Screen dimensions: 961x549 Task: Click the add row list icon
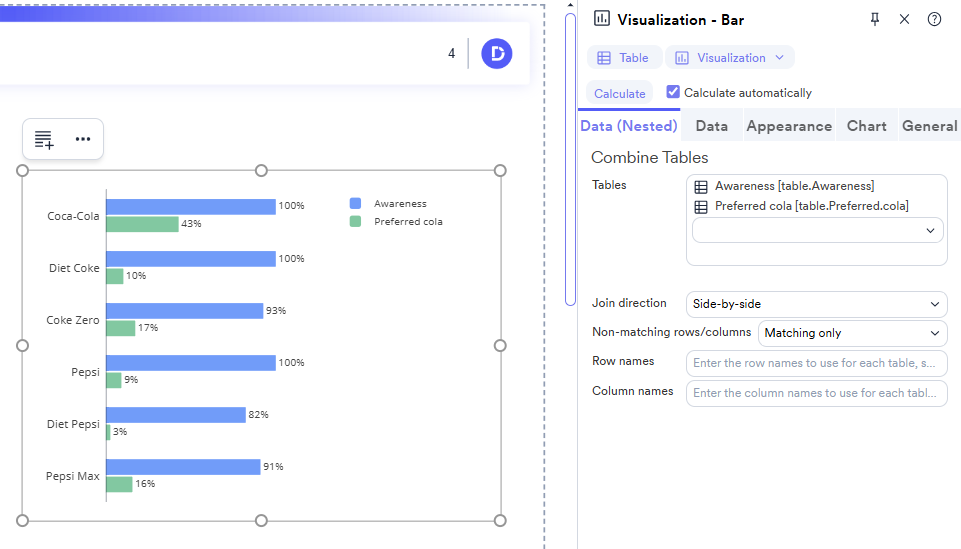[44, 140]
